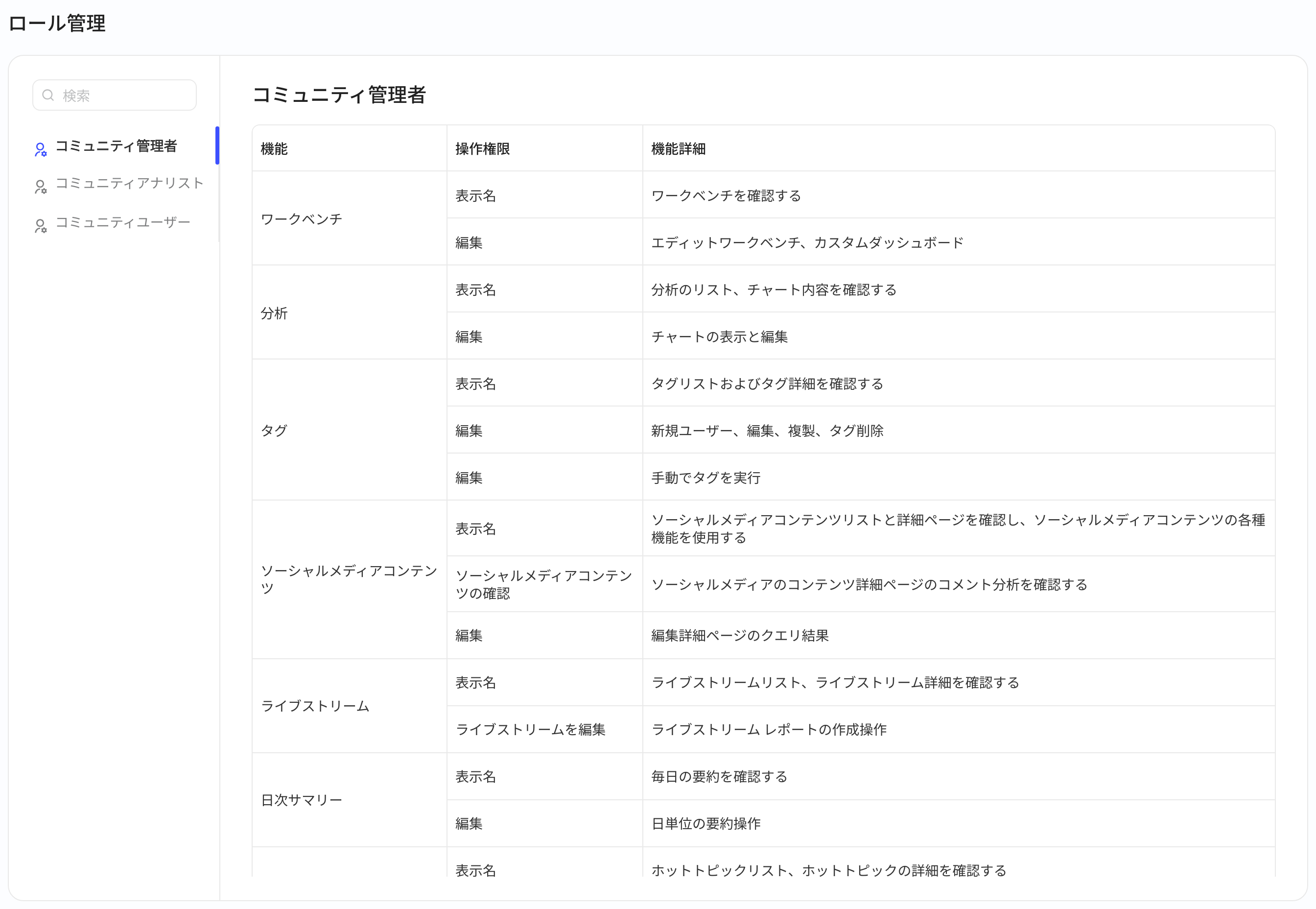Click the search magnifier icon
The height and width of the screenshot is (909, 1316).
(x=48, y=95)
